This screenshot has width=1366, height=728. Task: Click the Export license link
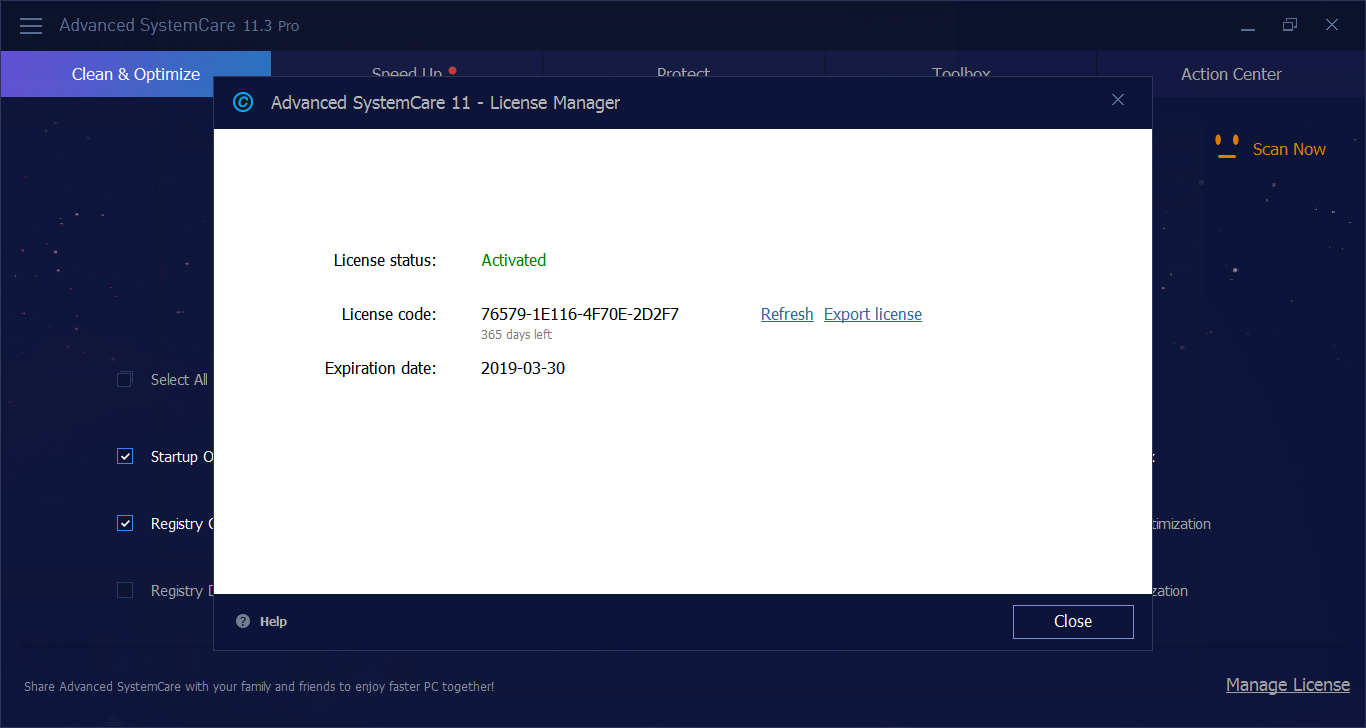coord(873,314)
